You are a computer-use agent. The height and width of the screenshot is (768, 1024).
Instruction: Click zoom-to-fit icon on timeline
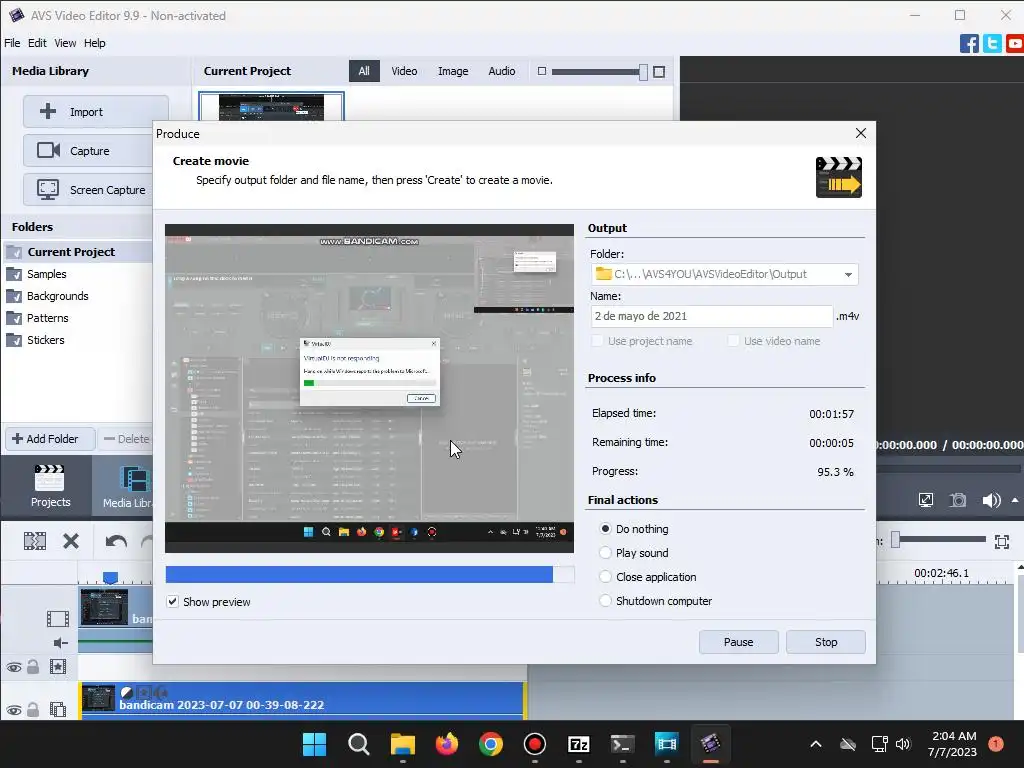coord(1002,541)
